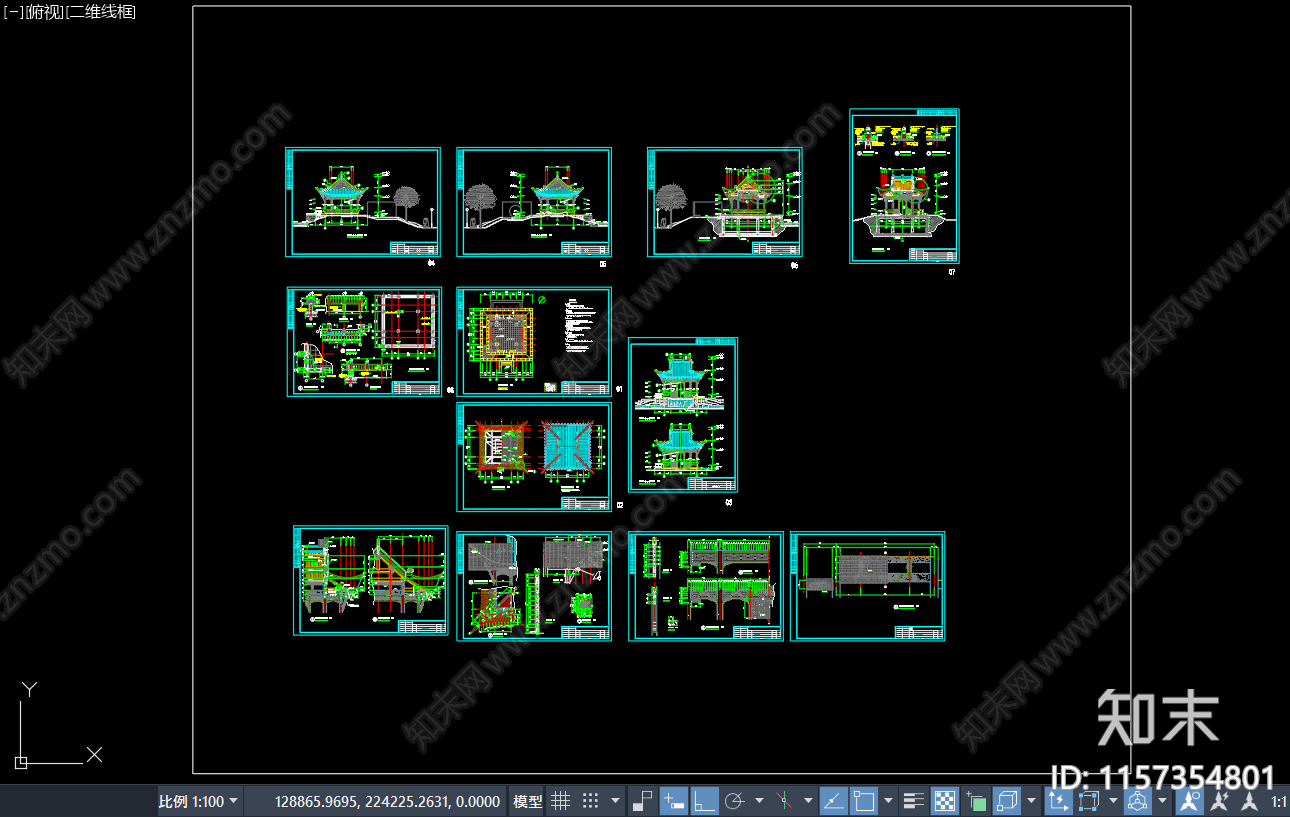Open selection filtering dropdown arrow
The width and height of the screenshot is (1290, 817).
point(1113,801)
